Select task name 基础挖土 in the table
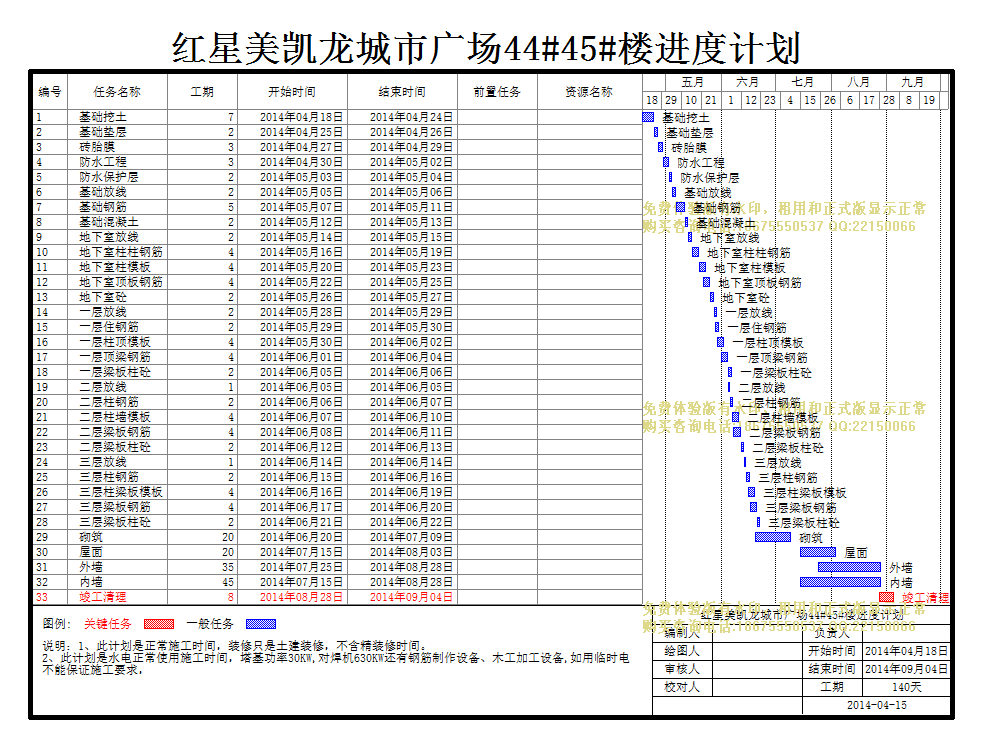 [103, 117]
